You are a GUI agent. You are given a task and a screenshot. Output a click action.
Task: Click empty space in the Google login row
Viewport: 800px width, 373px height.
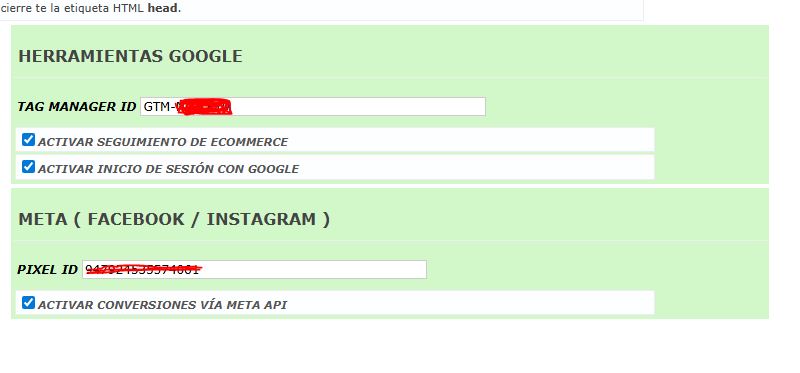coord(474,167)
